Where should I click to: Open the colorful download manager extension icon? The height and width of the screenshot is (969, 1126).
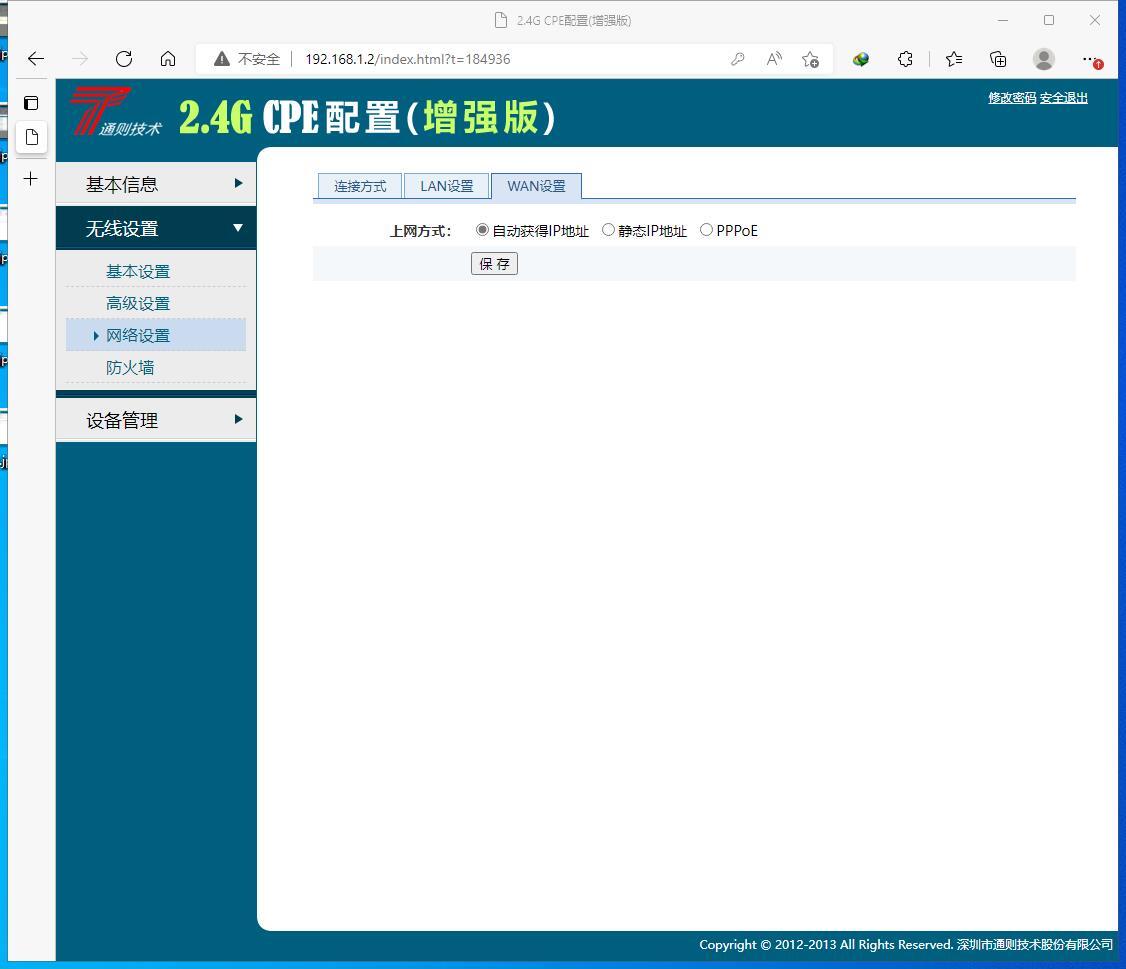[861, 59]
